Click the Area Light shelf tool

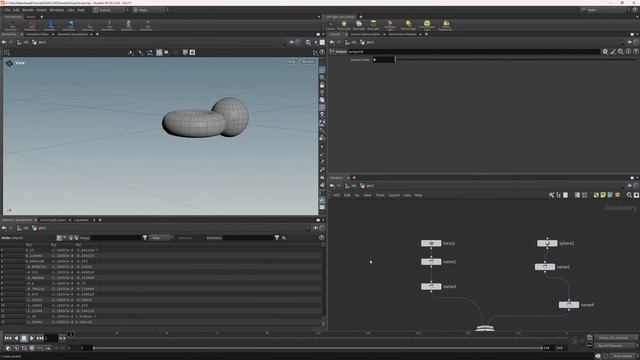pyautogui.click(x=373, y=25)
